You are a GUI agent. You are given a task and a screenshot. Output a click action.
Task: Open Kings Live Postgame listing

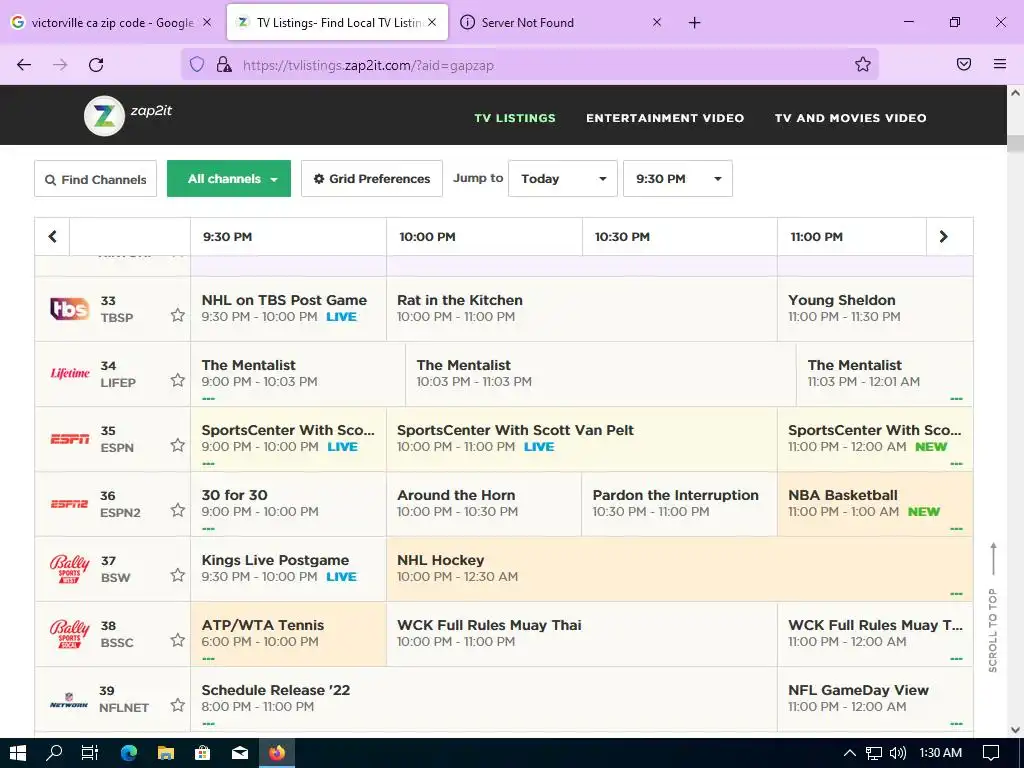pos(288,568)
